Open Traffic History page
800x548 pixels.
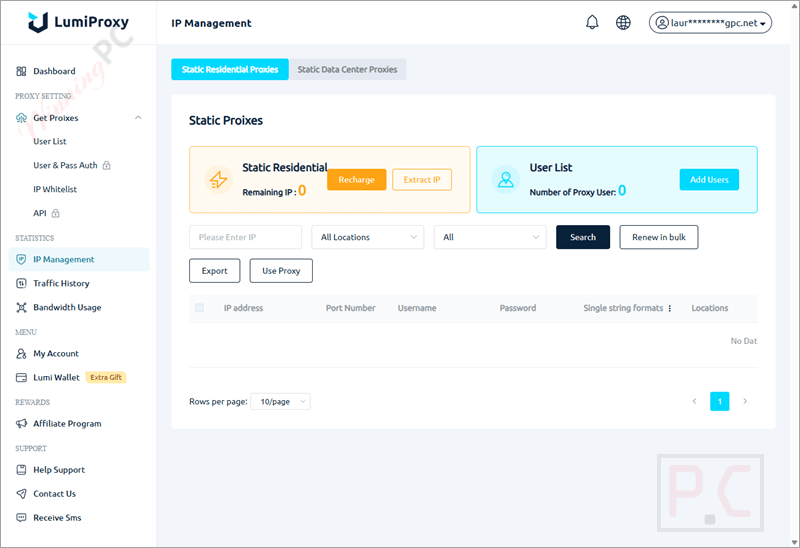pyautogui.click(x=61, y=283)
